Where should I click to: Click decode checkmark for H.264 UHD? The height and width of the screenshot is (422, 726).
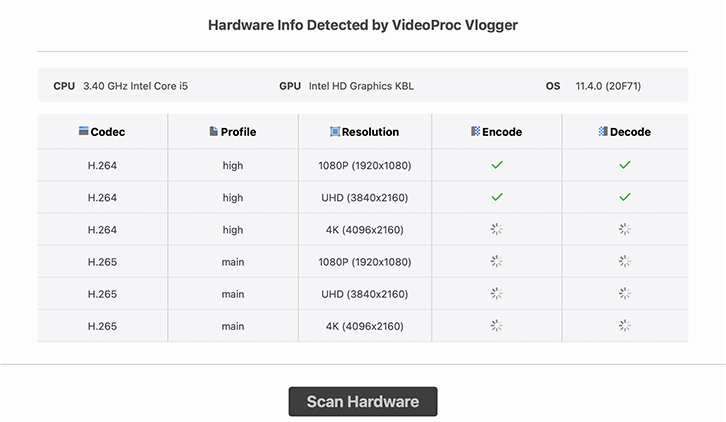tap(625, 197)
